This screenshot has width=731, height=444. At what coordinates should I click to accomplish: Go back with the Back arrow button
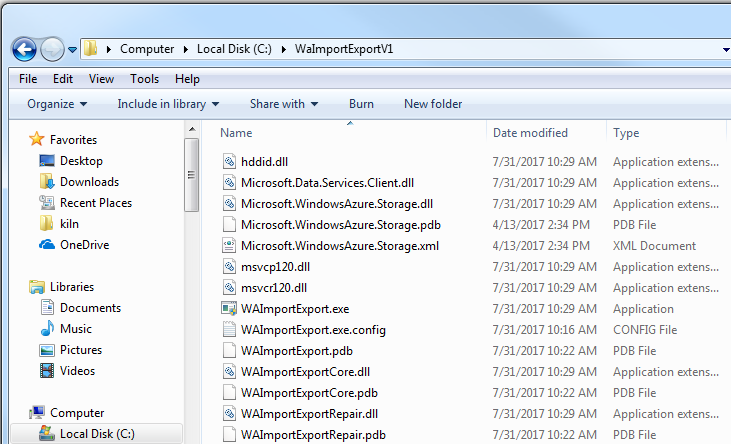[24, 49]
